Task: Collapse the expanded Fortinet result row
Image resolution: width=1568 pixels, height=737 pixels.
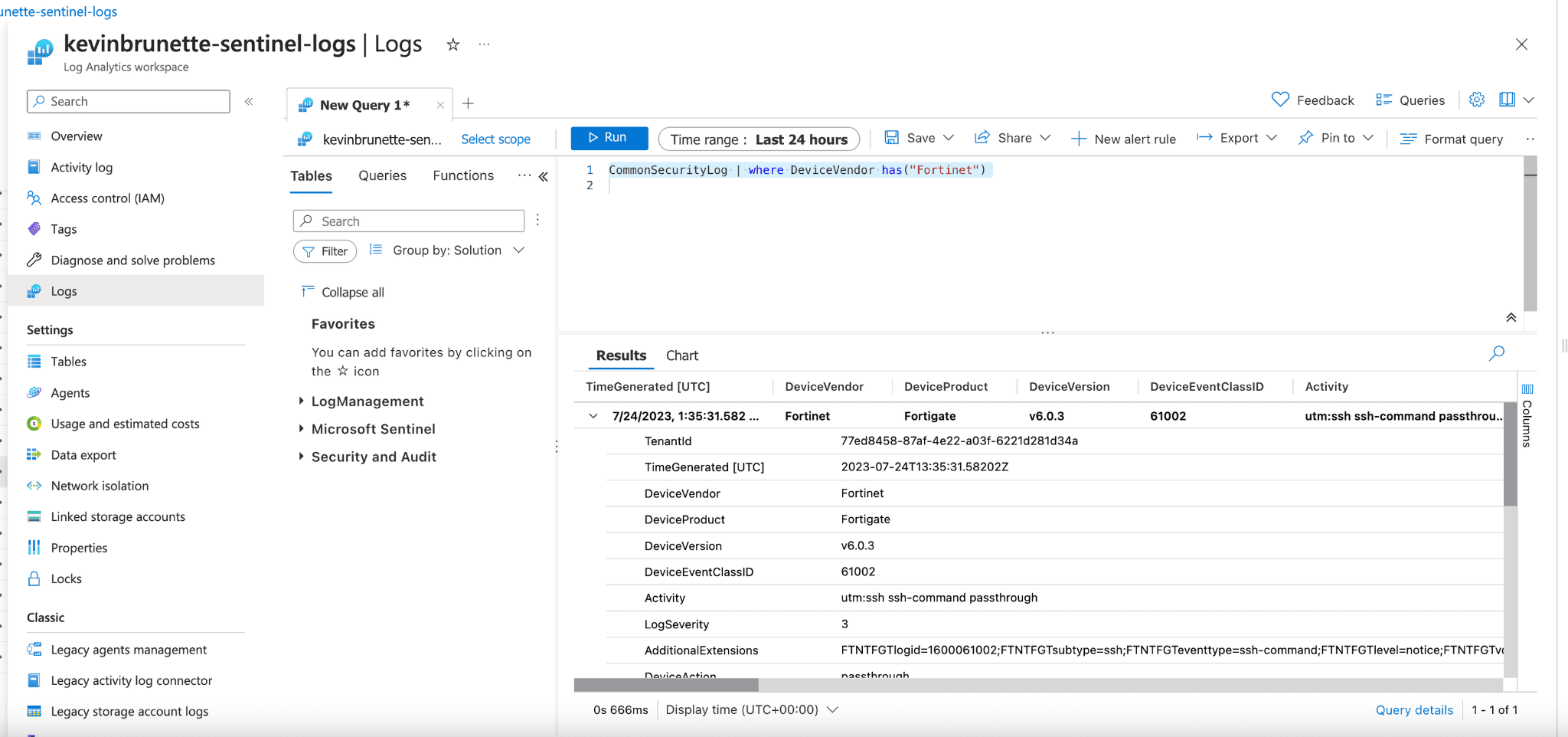Action: coord(593,416)
